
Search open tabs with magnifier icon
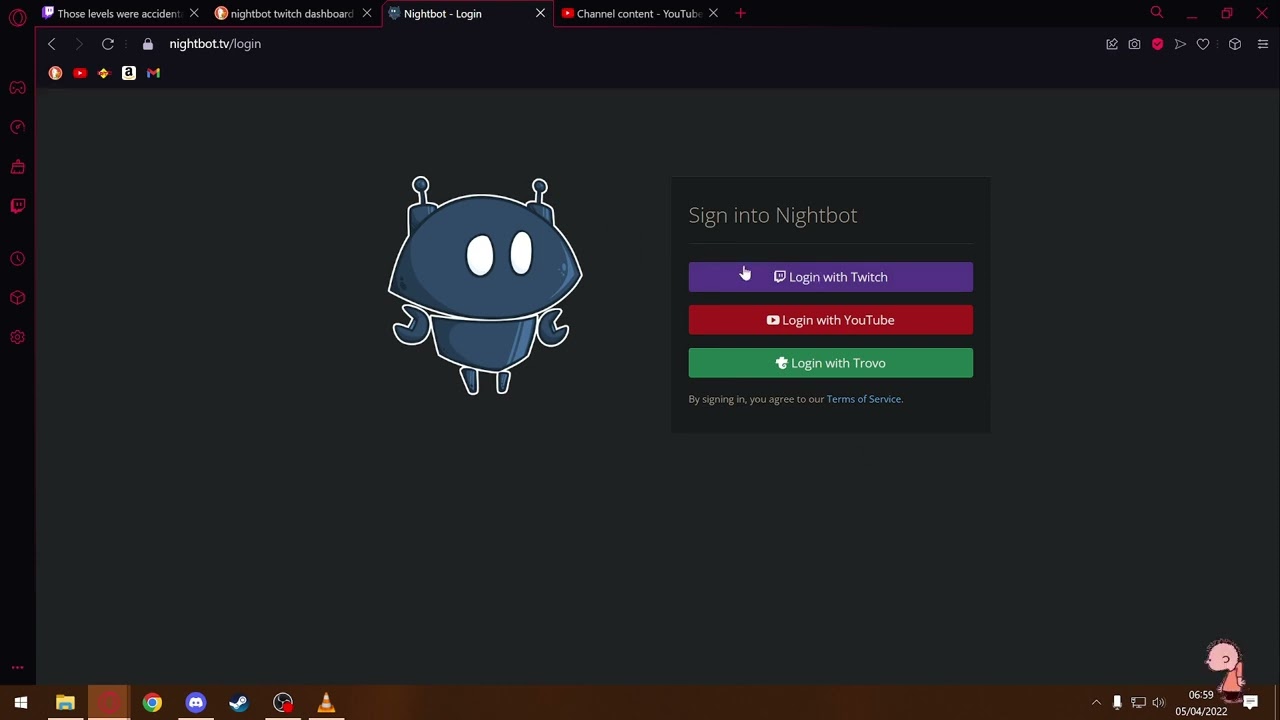[1157, 13]
